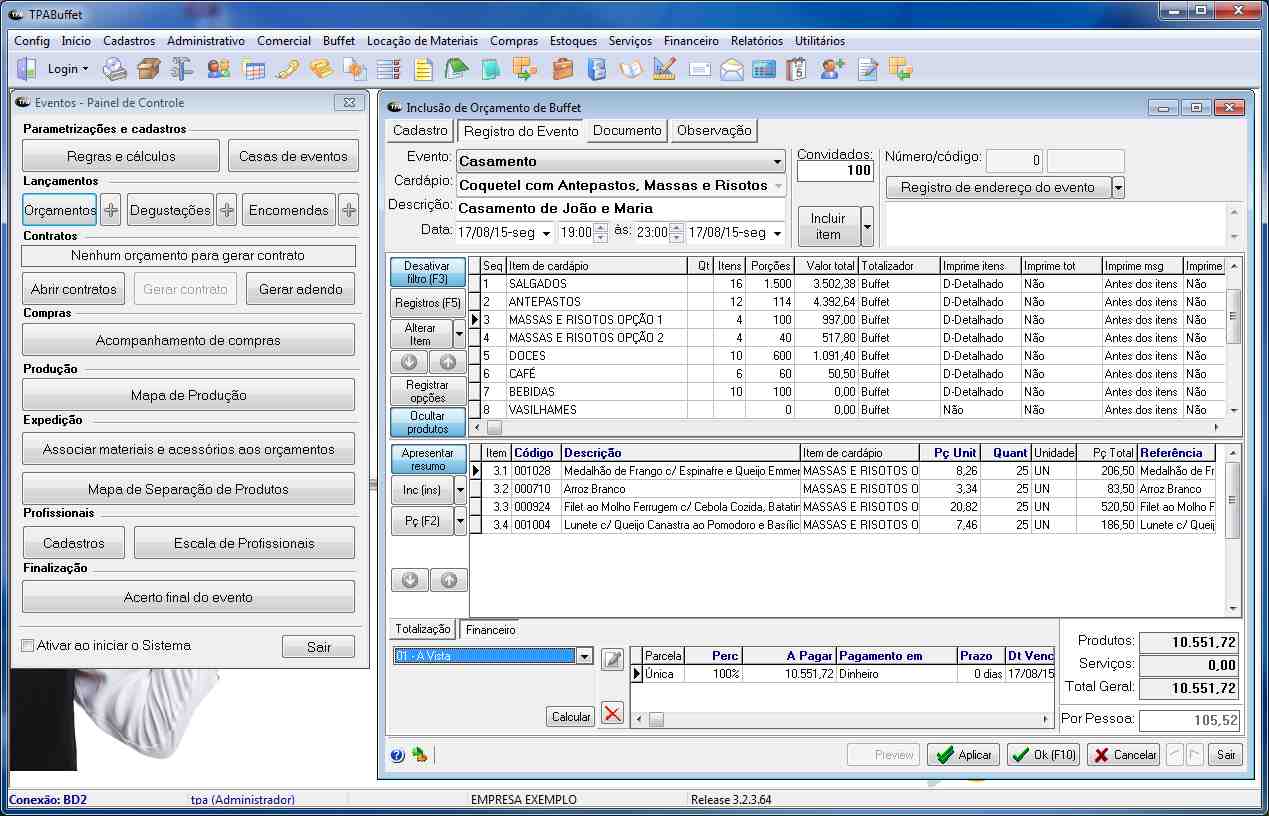This screenshot has width=1269, height=816.
Task: Click the calculator icon in main toolbar
Action: 765,69
